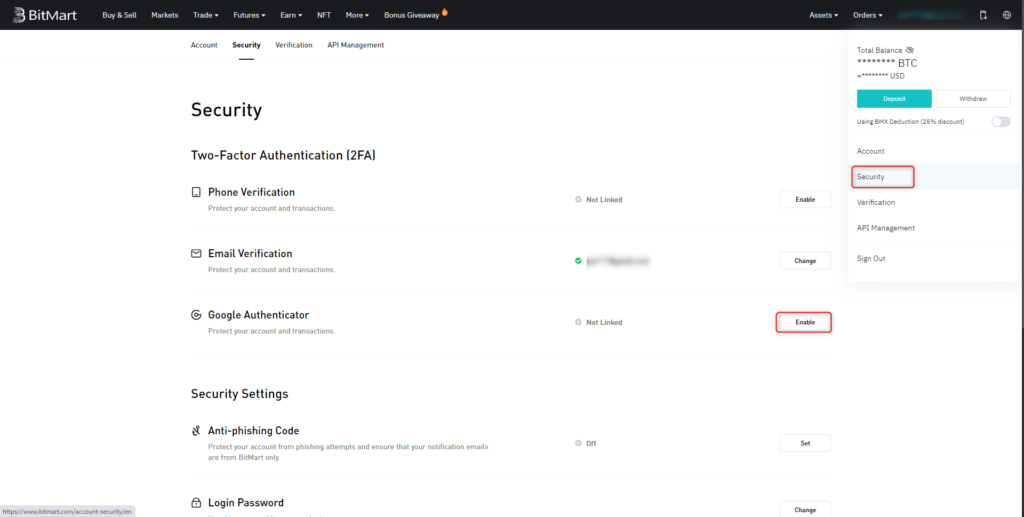
Task: Click Set for Anti-phishing Code
Action: pos(804,443)
